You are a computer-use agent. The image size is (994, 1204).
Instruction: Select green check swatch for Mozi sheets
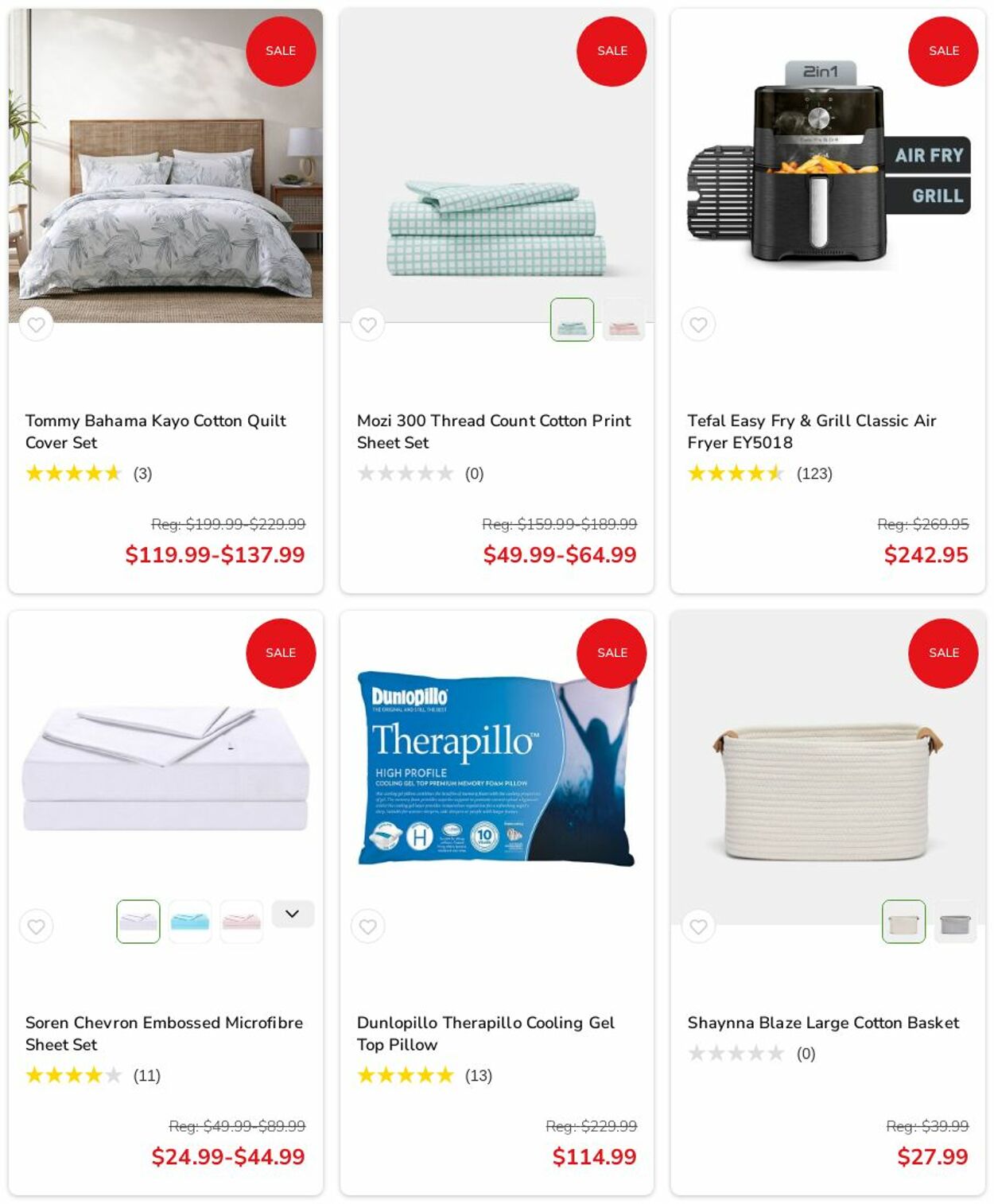[572, 320]
